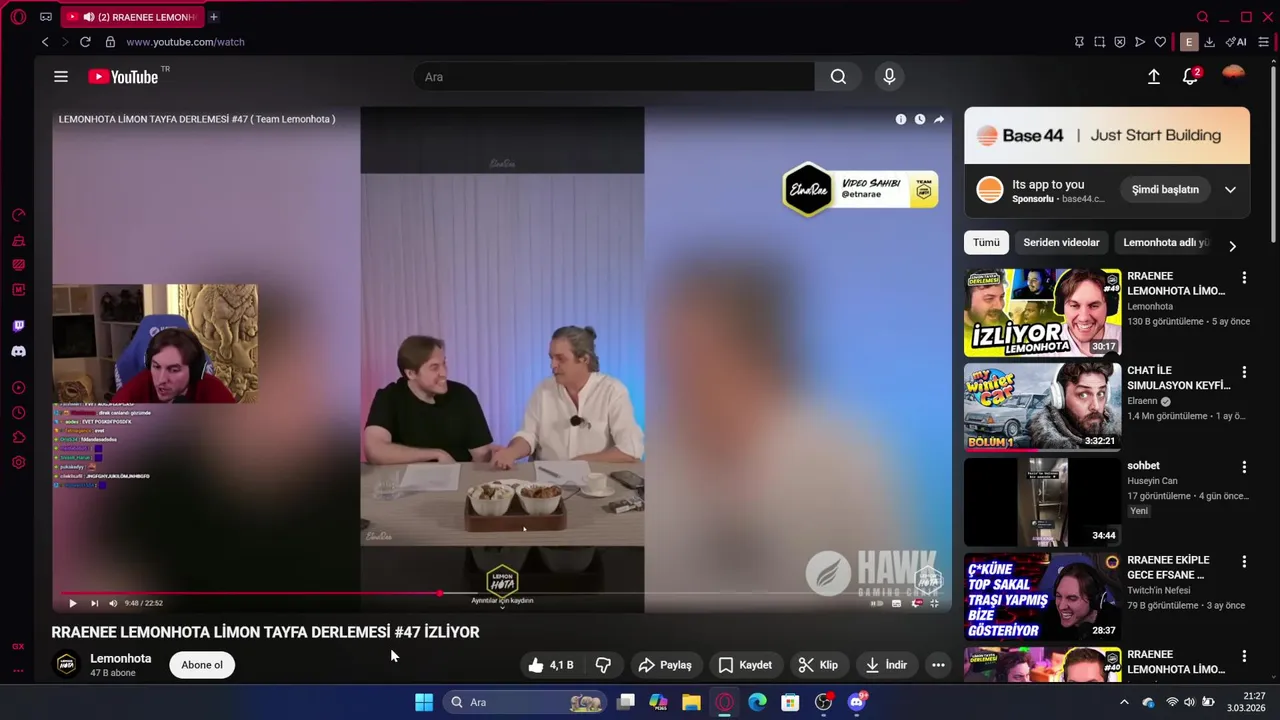
Task: Open the Lemonhota channel avatar
Action: pyautogui.click(x=66, y=665)
